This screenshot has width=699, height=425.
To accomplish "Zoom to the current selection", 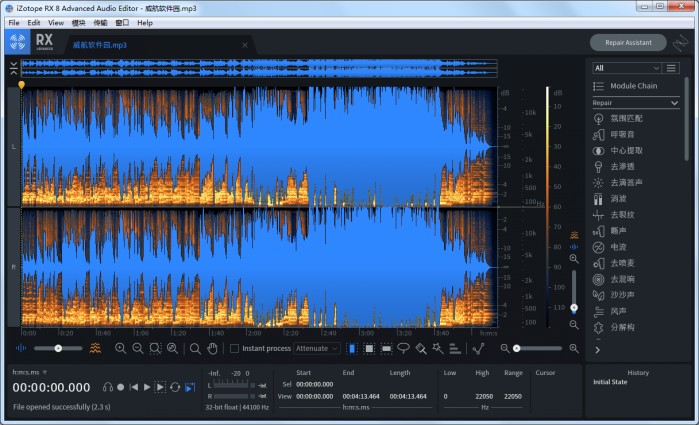I will (155, 348).
